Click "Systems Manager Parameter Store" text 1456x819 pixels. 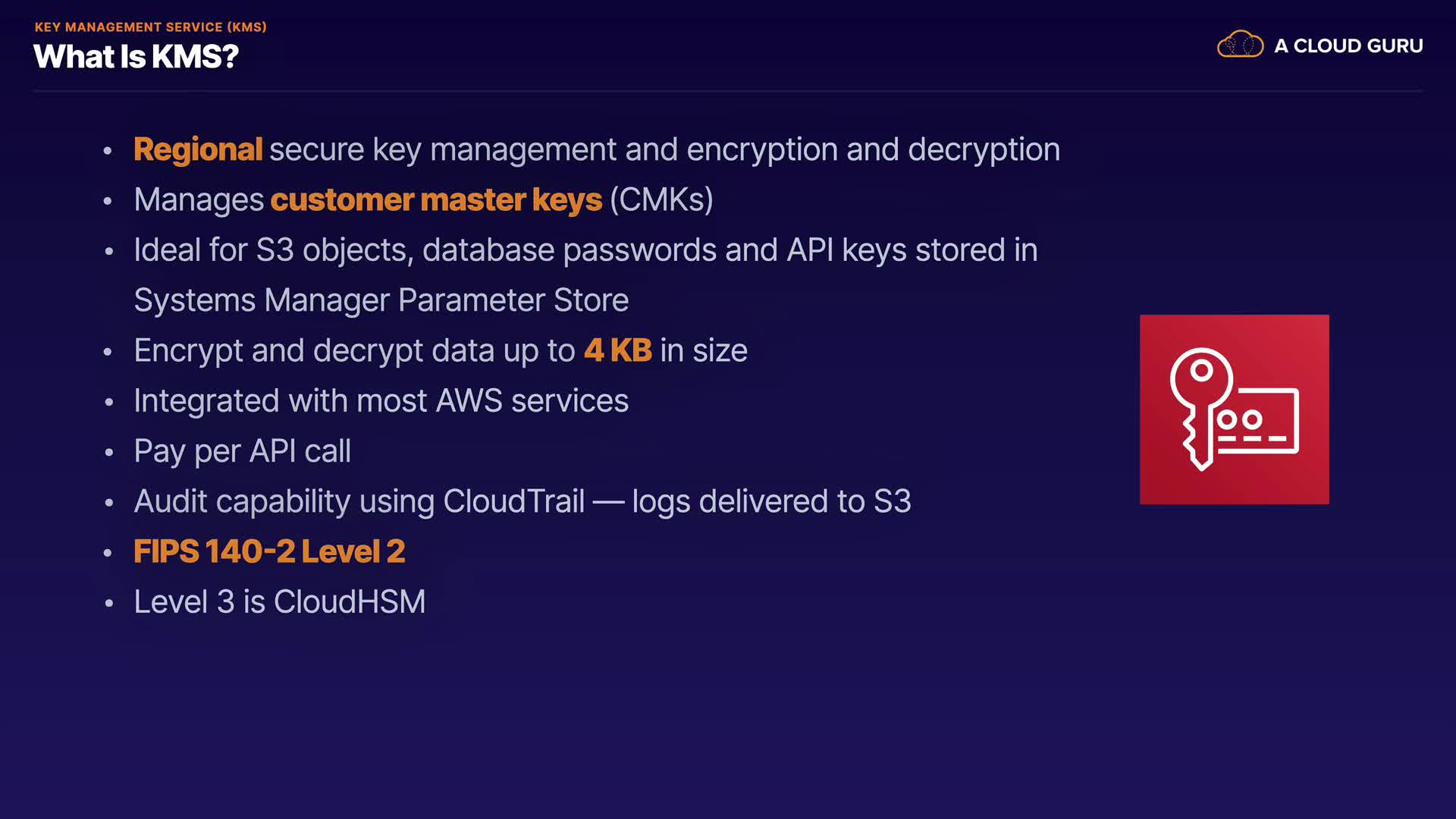point(381,300)
